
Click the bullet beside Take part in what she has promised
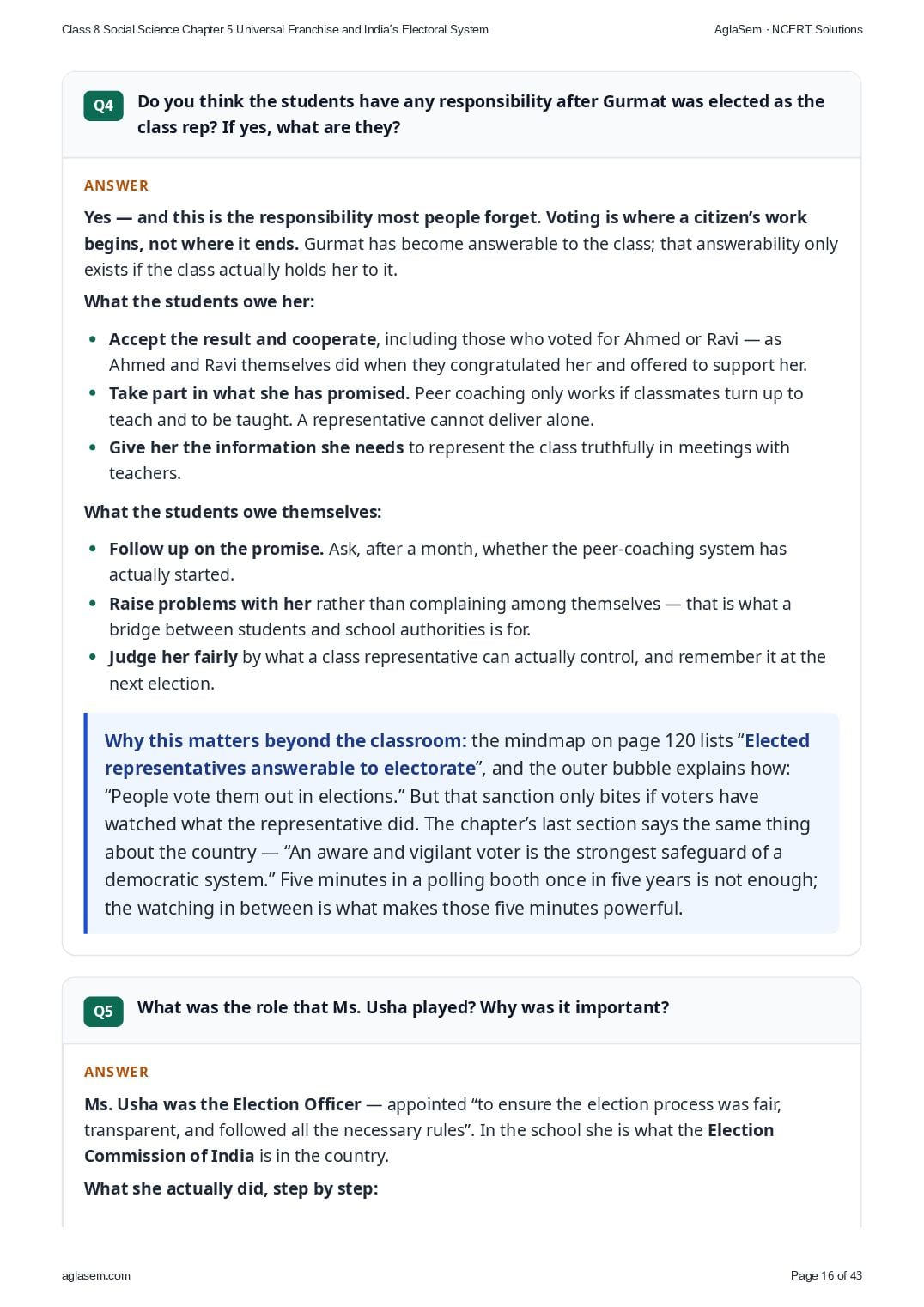click(93, 393)
